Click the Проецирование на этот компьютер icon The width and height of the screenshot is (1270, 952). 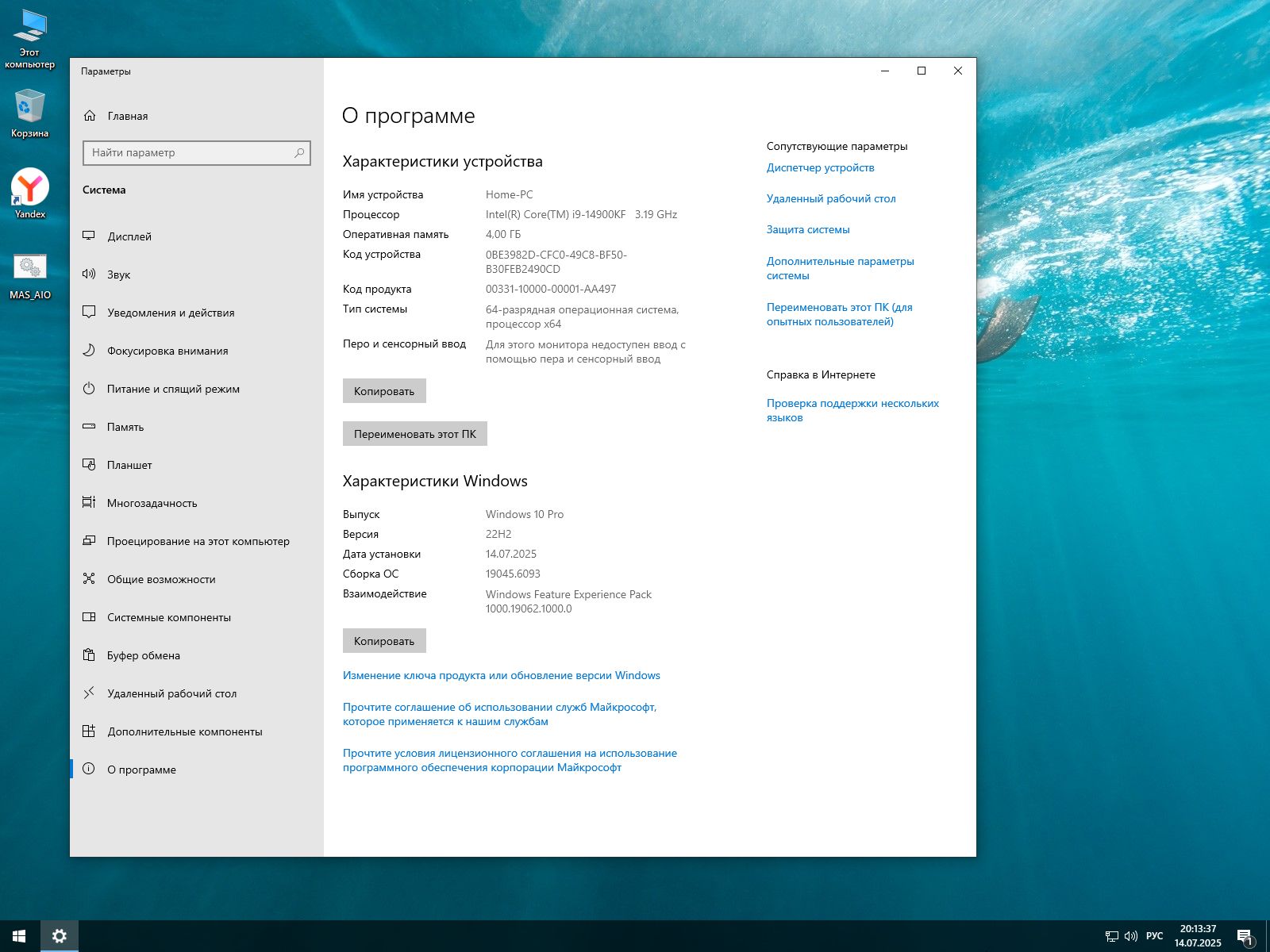89,541
